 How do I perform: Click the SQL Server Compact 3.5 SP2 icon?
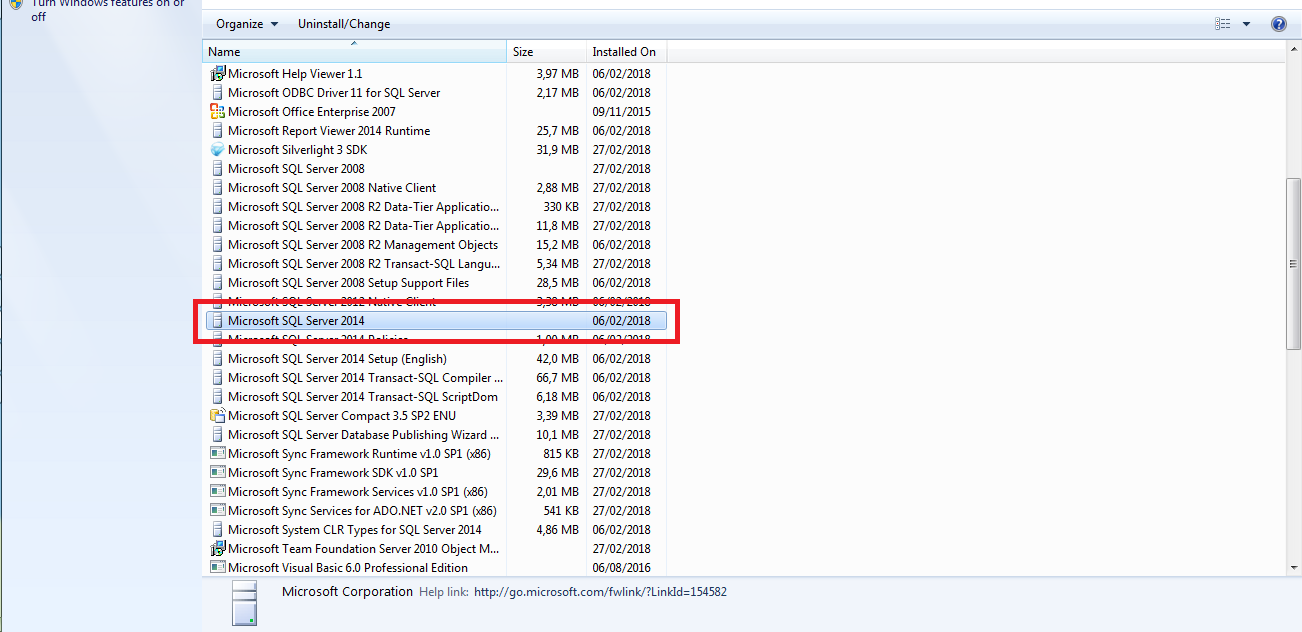pyautogui.click(x=217, y=415)
